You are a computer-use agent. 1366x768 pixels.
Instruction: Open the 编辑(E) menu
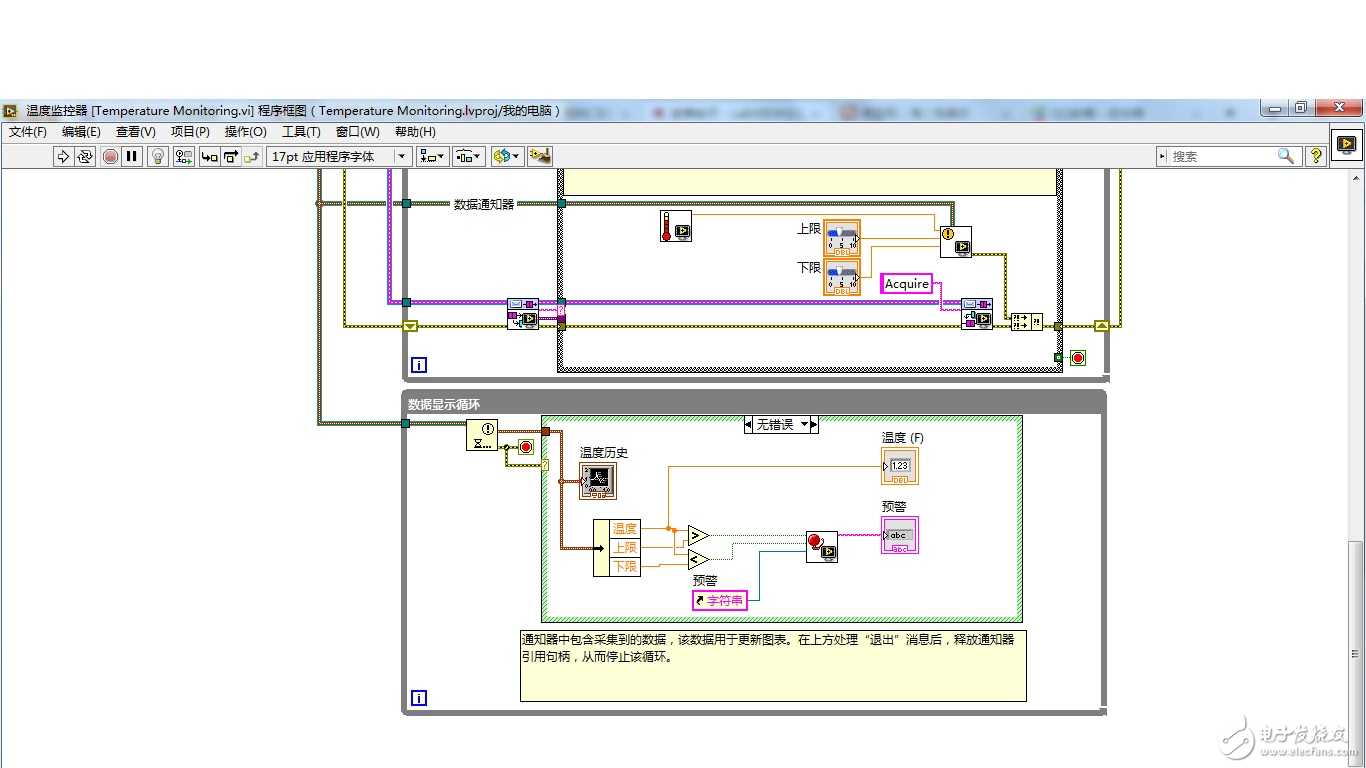click(81, 131)
